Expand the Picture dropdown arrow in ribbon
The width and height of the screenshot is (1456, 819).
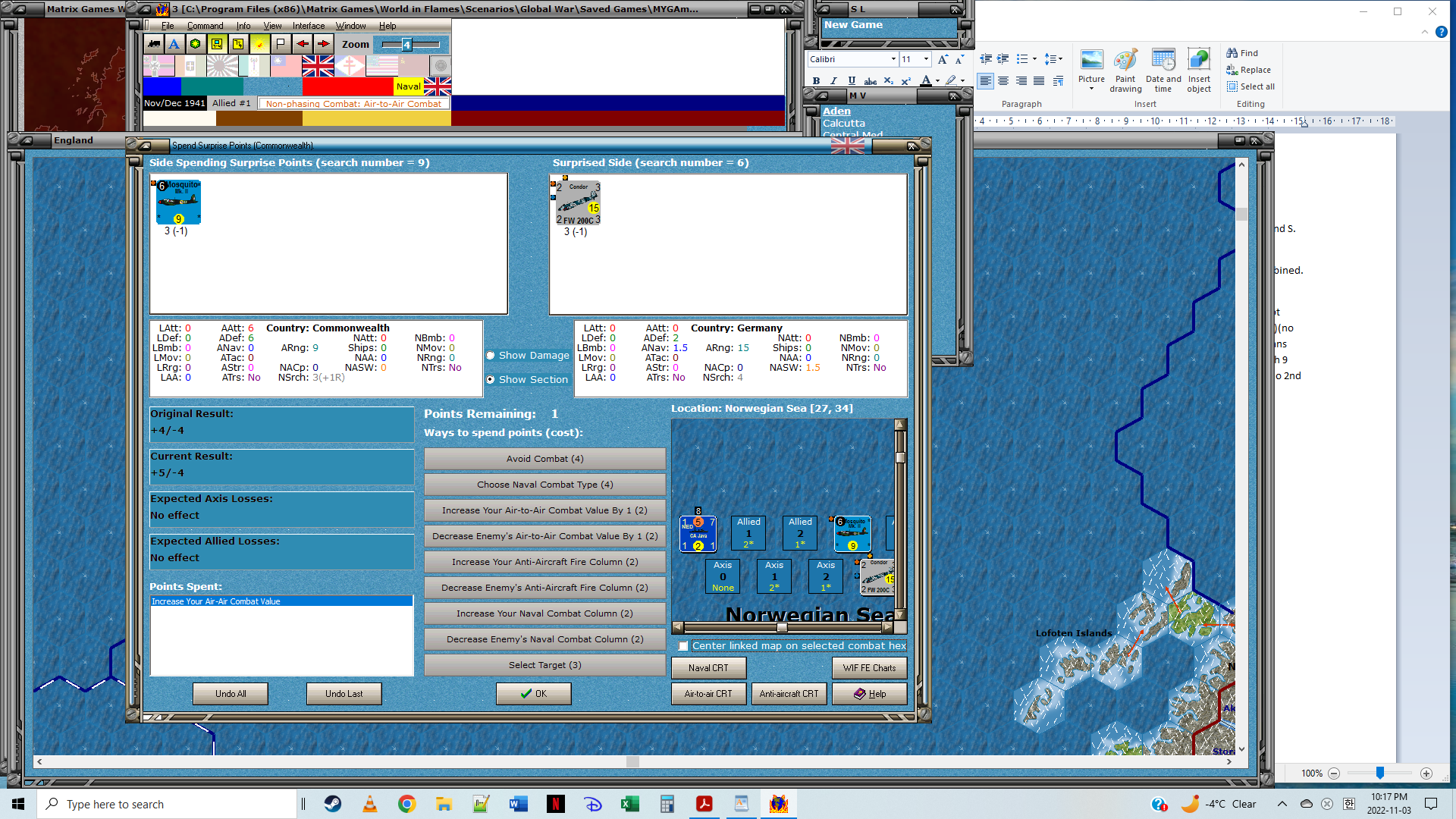[1092, 89]
